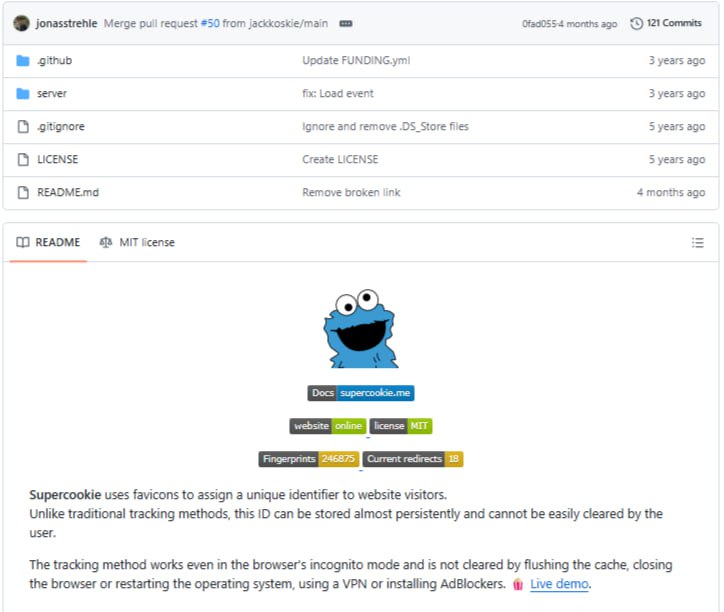The image size is (724, 612).
Task: Click jonasstrehle's avatar image
Action: [21, 23]
